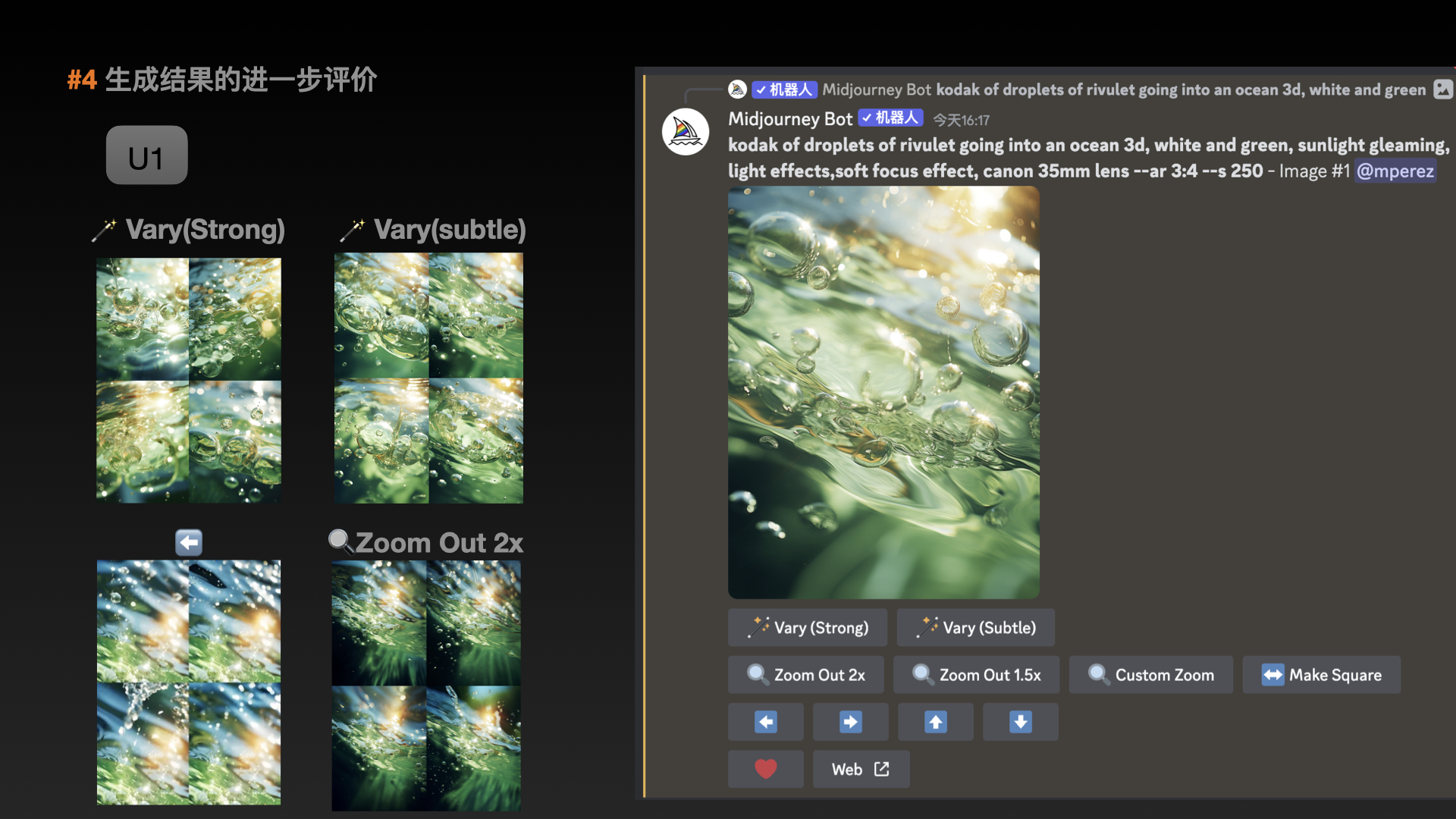Click the Make Square button
Screen dimensions: 1456x819
pyautogui.click(x=1321, y=675)
